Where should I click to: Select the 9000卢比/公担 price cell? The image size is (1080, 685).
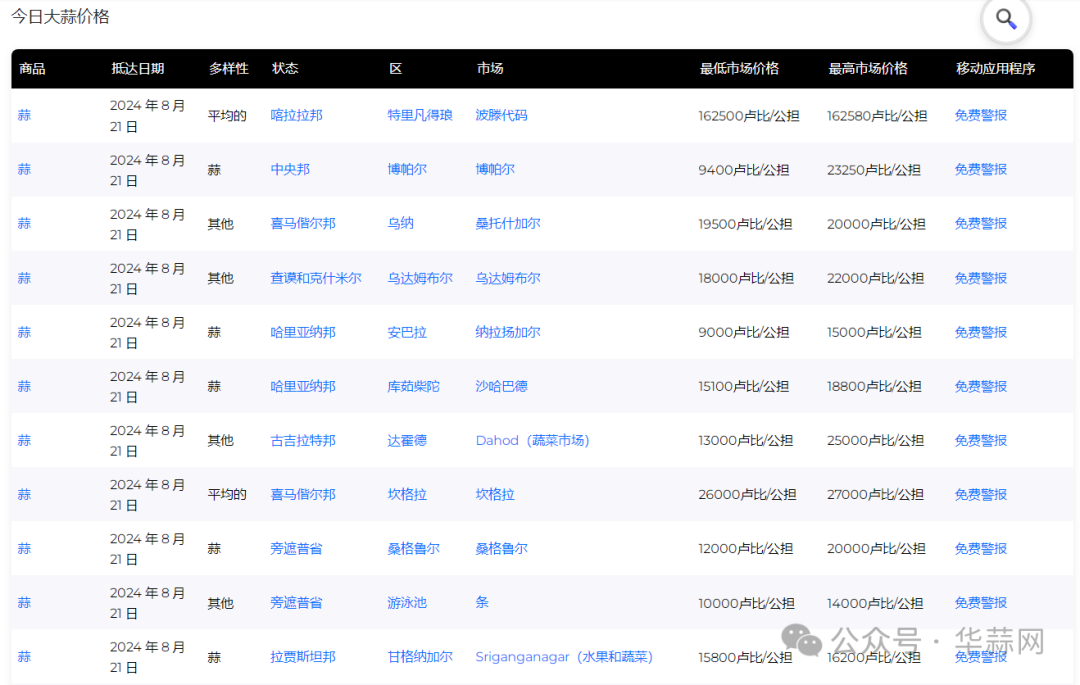tap(743, 333)
